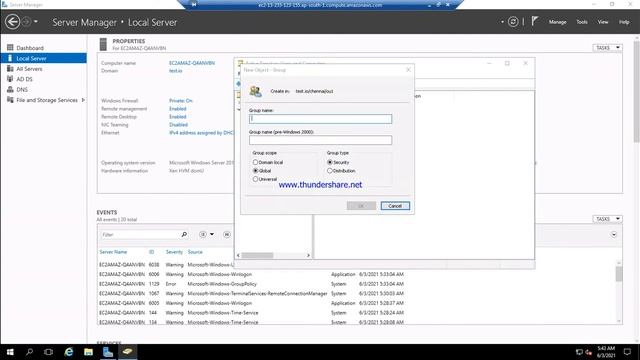Open the Help menu
The height and width of the screenshot is (360, 640).
[x=624, y=22]
